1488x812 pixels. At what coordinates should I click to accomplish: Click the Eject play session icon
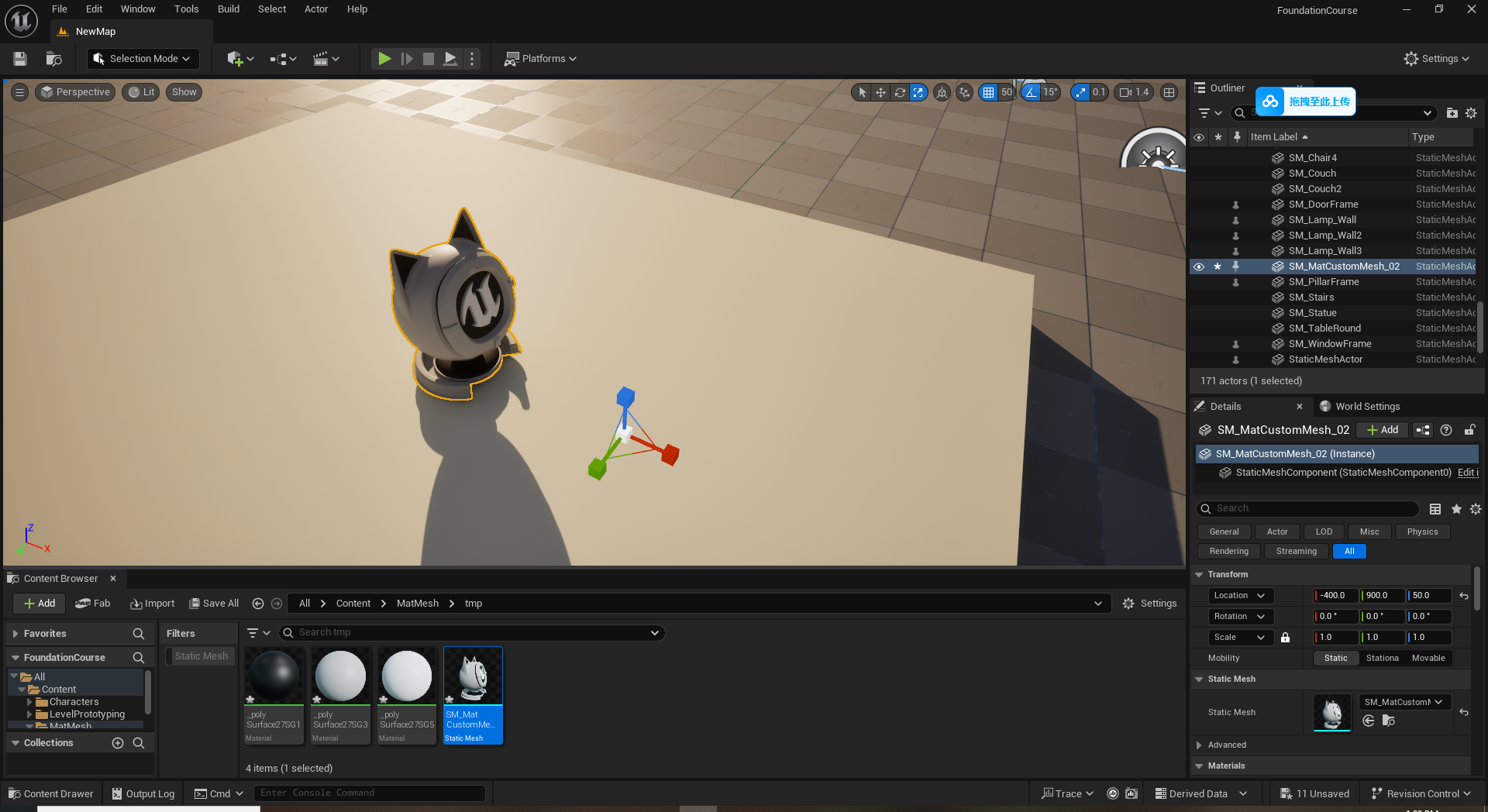pyautogui.click(x=450, y=59)
